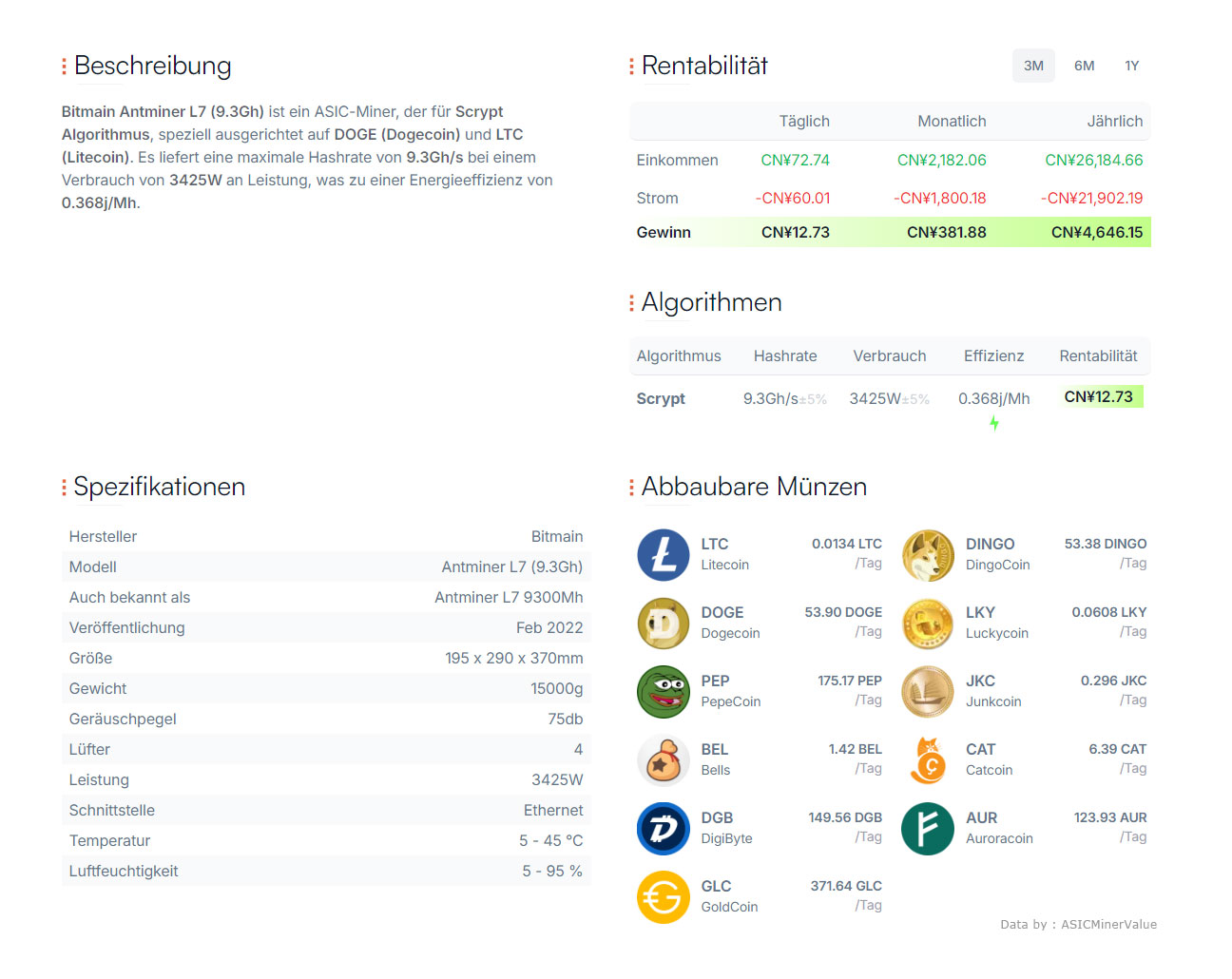The image size is (1232, 979).
Task: Open the DGB DigiByte link
Action: (726, 828)
